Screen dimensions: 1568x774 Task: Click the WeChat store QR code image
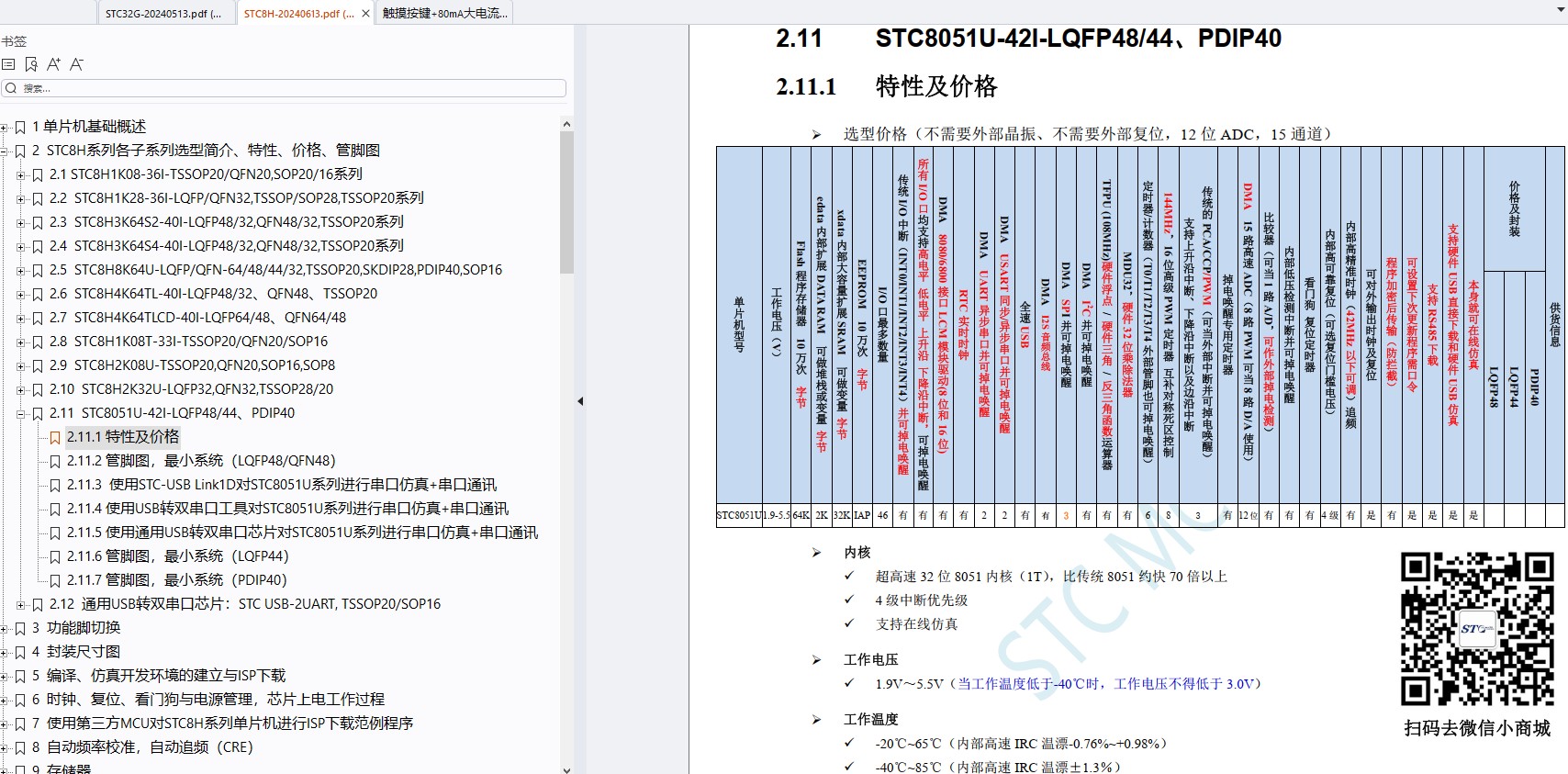point(1477,629)
